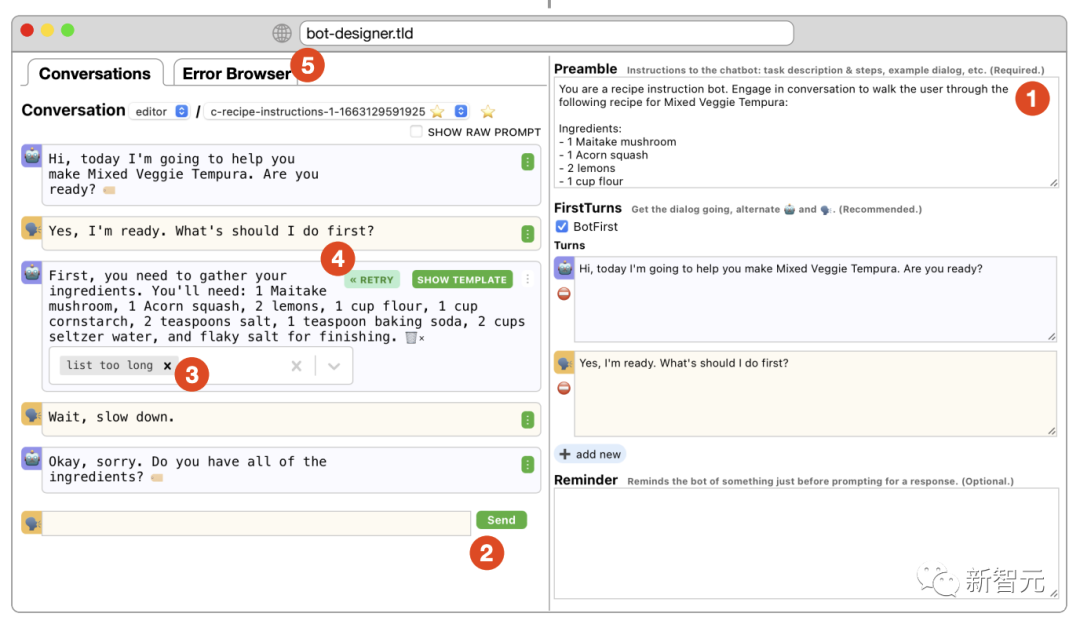Click the star icon right of the conversation name dropdown
1080x628 pixels.
tap(488, 111)
